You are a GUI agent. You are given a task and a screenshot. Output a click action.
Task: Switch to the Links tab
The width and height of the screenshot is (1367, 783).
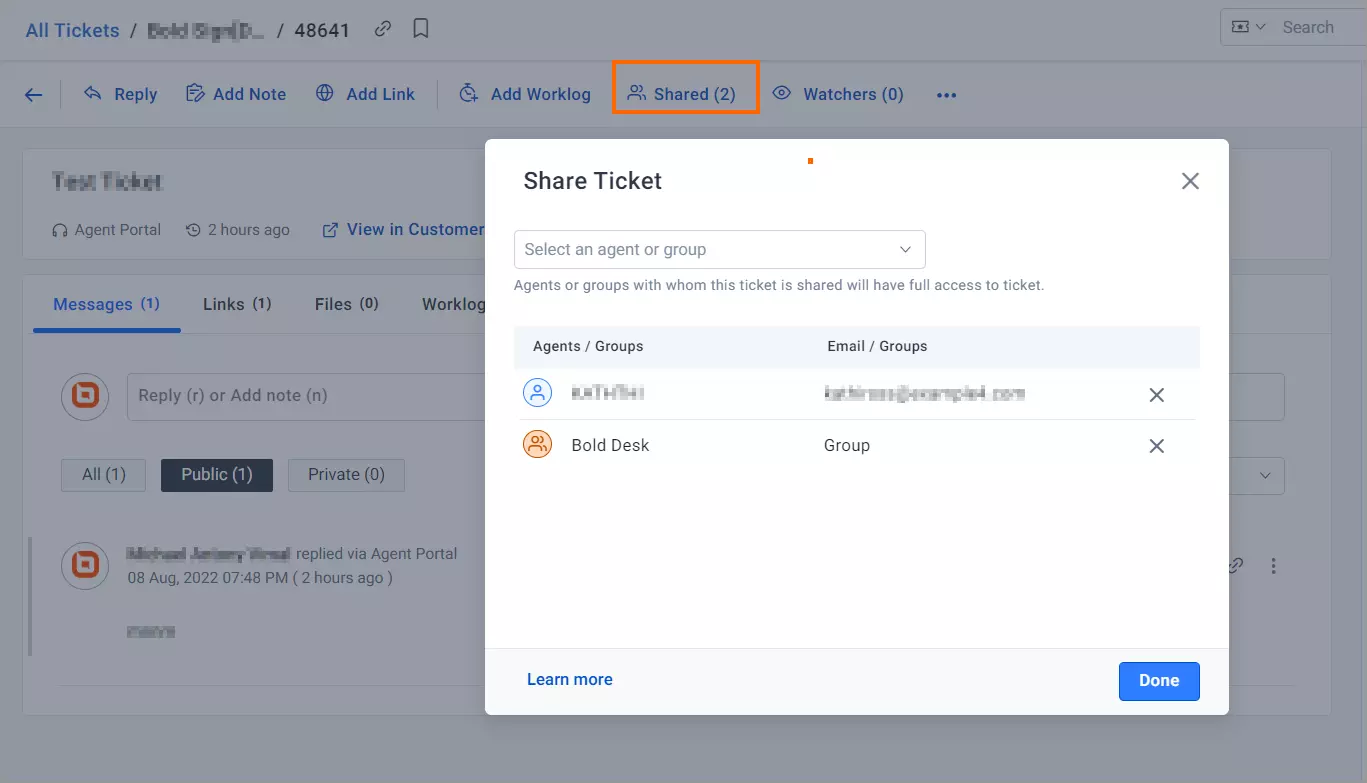[x=237, y=304]
